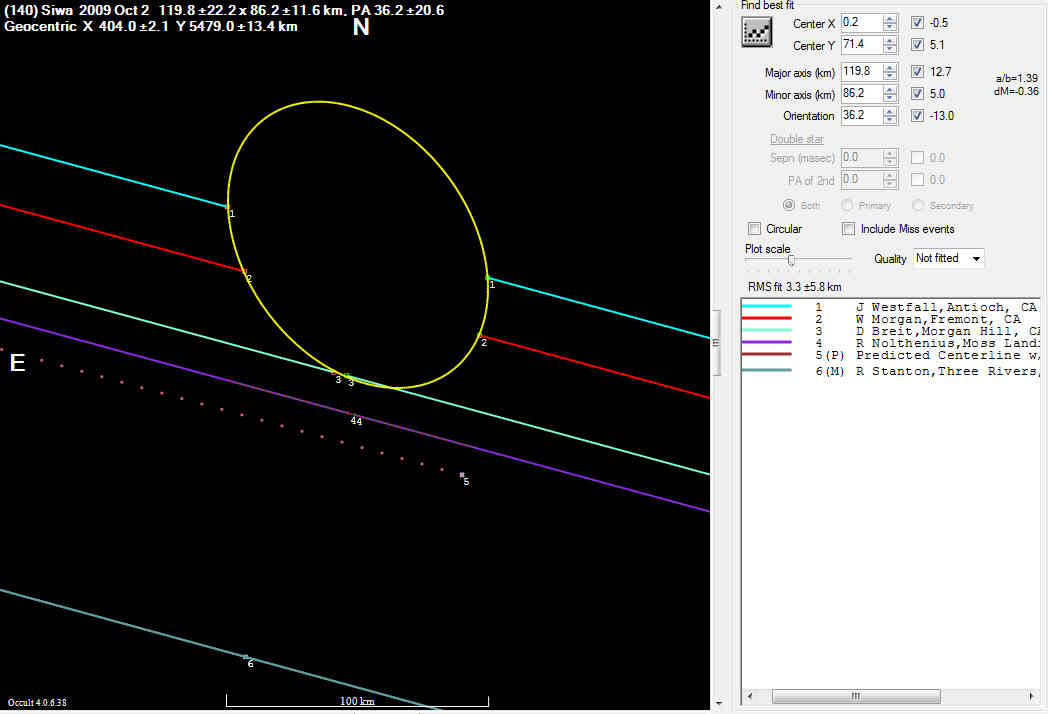1048x714 pixels.
Task: Decrease Center X with its down arrow
Action: click(x=890, y=27)
